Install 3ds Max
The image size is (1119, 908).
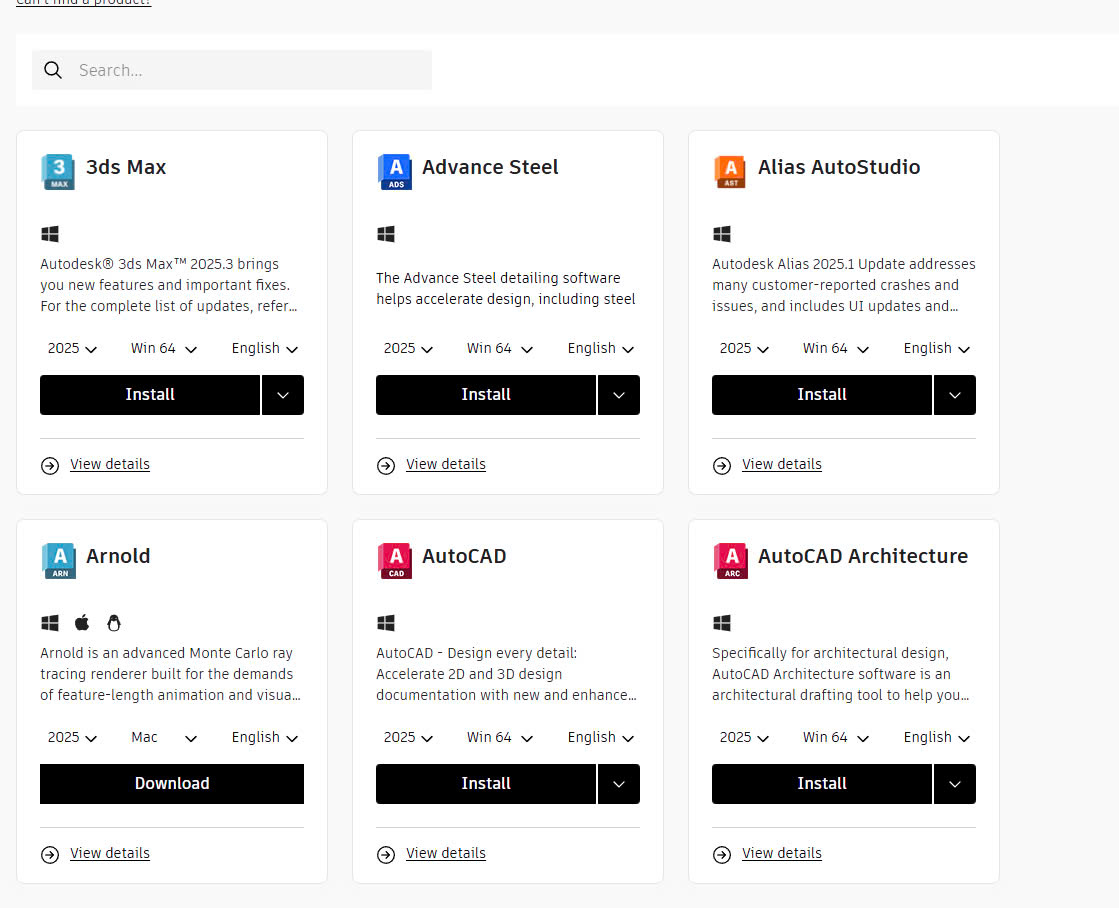tap(150, 395)
